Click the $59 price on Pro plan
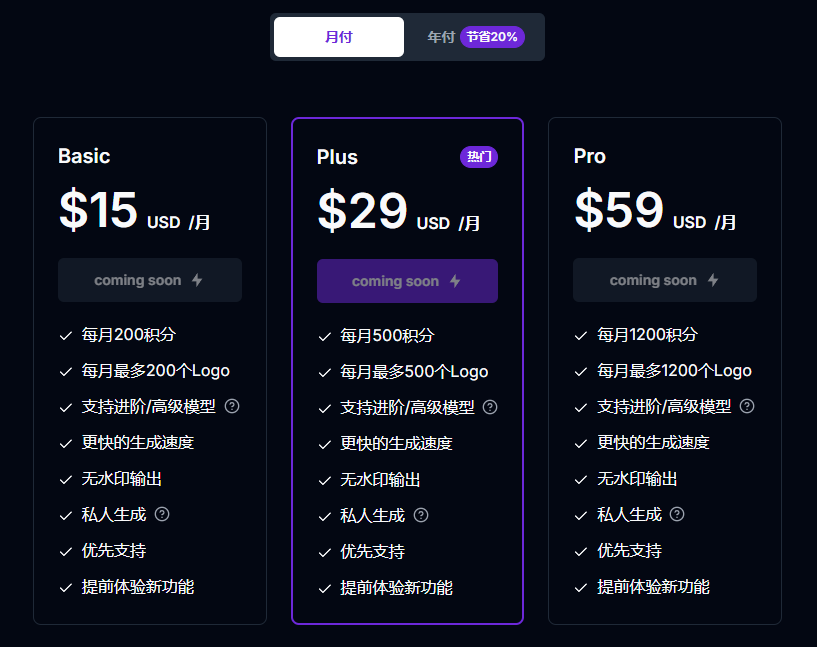 coord(619,210)
